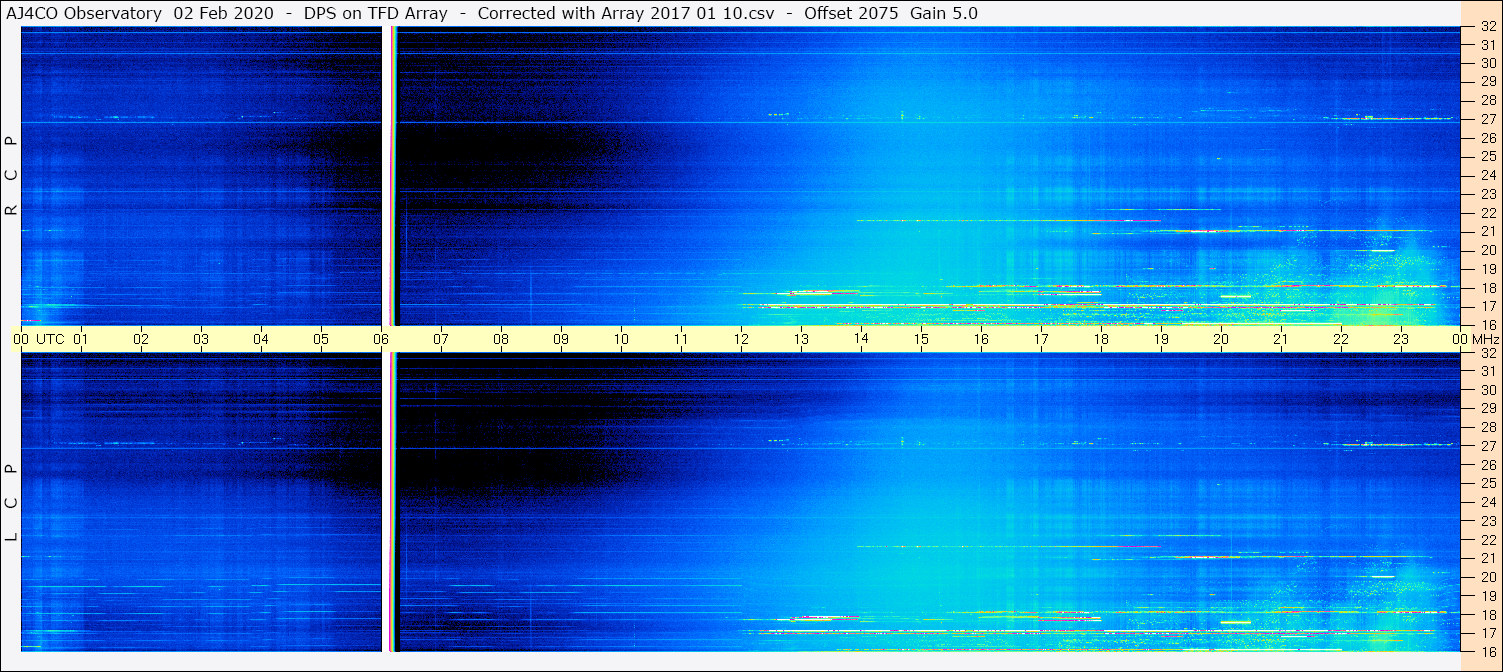The image size is (1503, 672).
Task: Click the 09 hour time marker
Action: [561, 339]
